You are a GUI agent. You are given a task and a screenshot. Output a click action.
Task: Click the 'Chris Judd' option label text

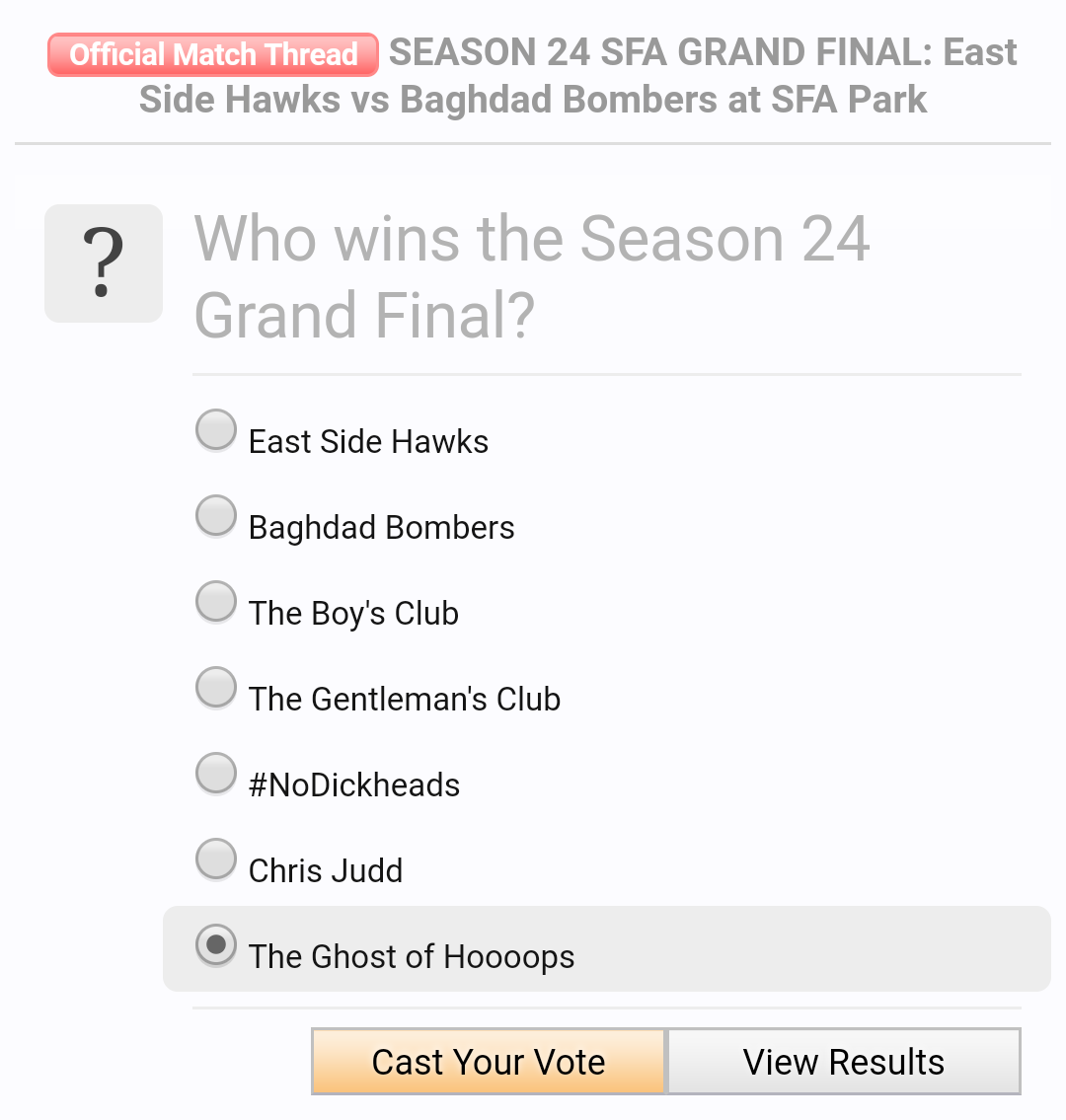pyautogui.click(x=326, y=871)
